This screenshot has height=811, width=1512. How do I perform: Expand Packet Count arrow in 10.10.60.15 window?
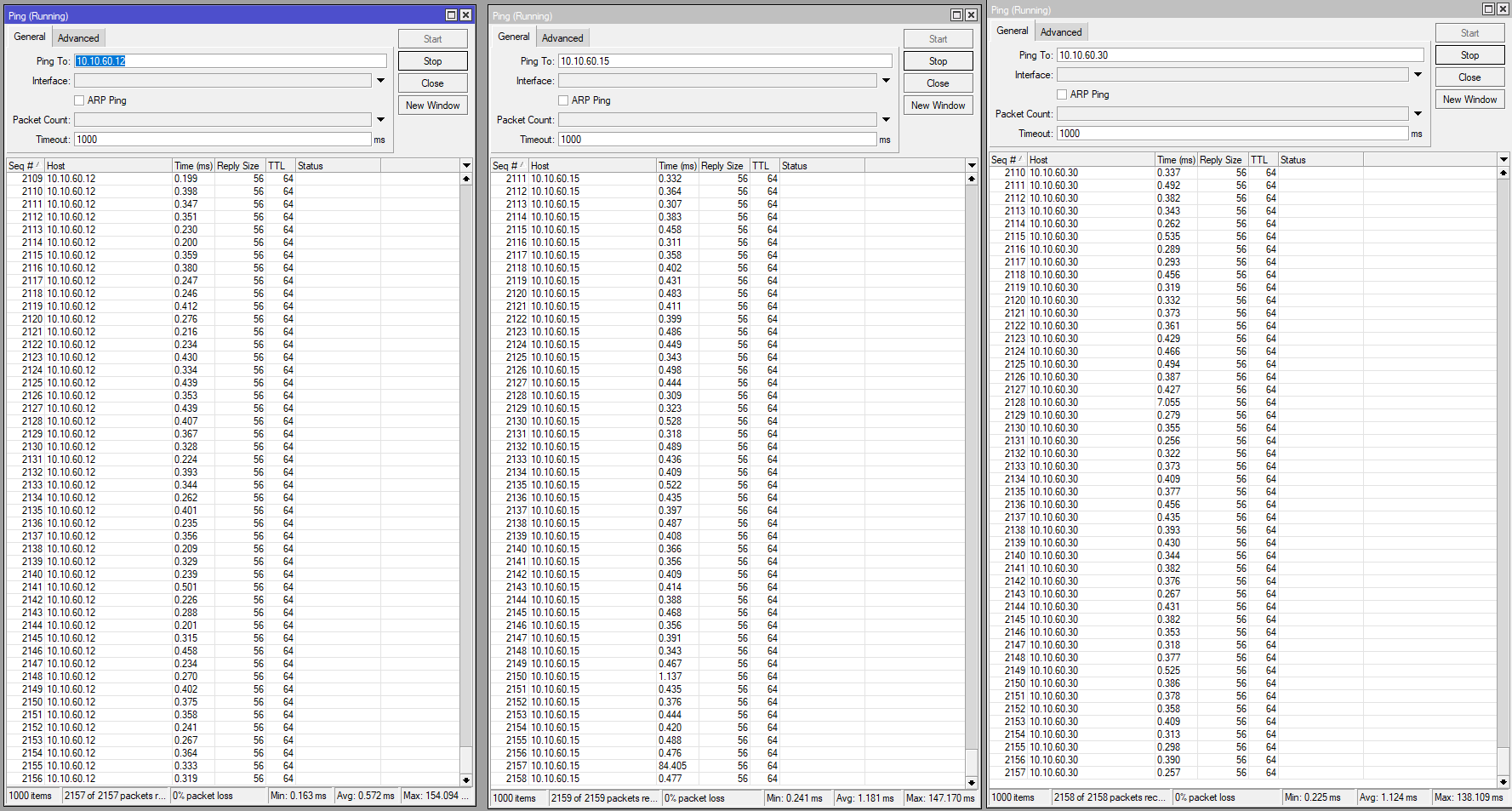click(886, 120)
